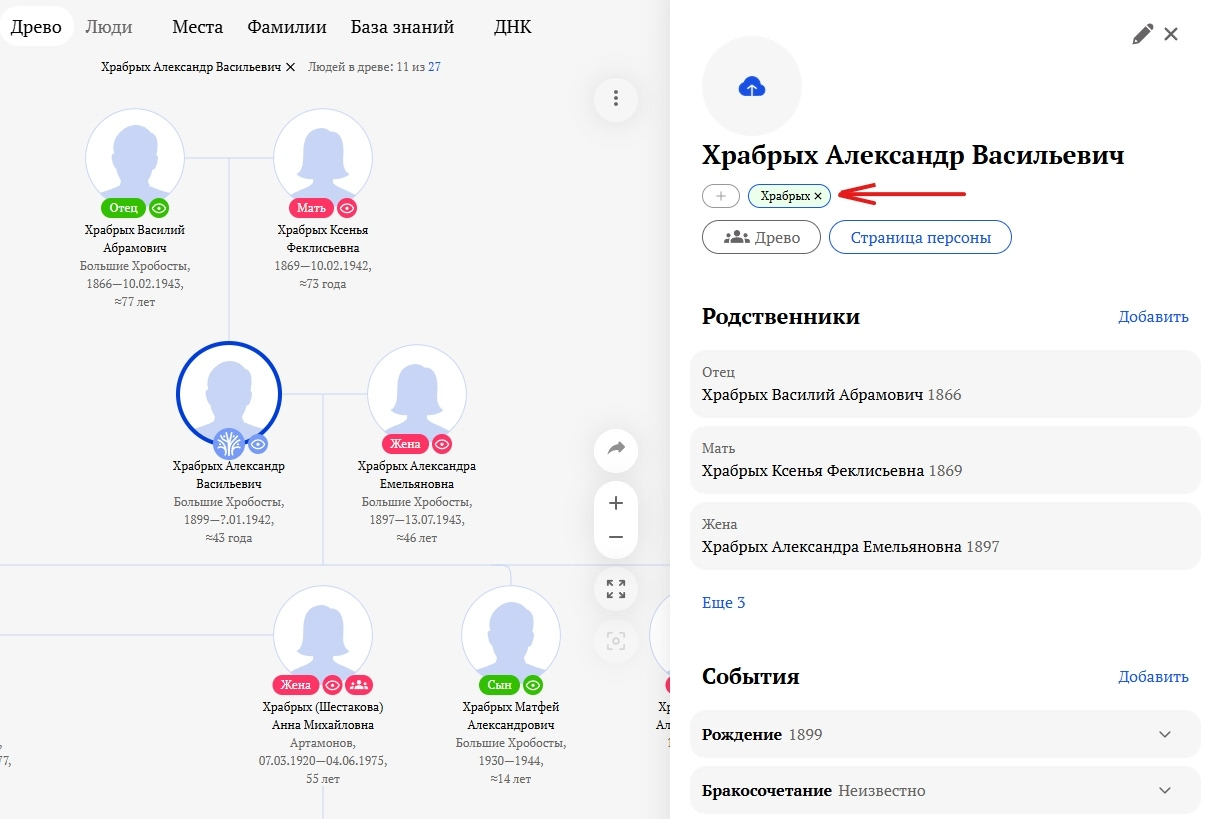Click the cloud upload photo icon

point(751,87)
